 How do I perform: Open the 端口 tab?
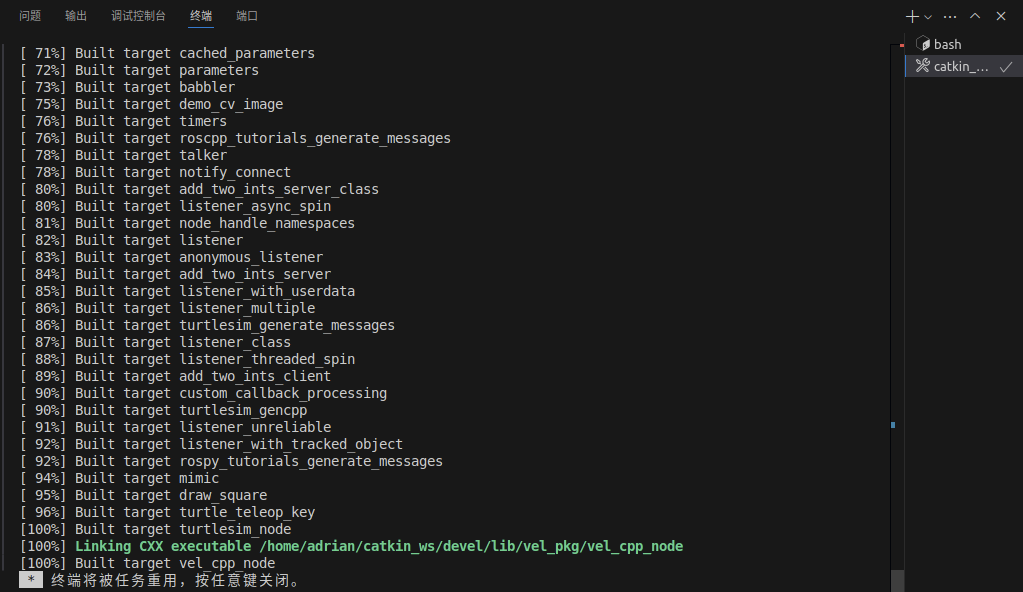247,16
